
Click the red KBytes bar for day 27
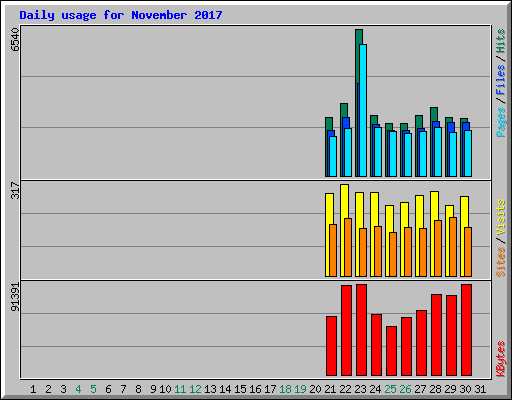tap(421, 343)
